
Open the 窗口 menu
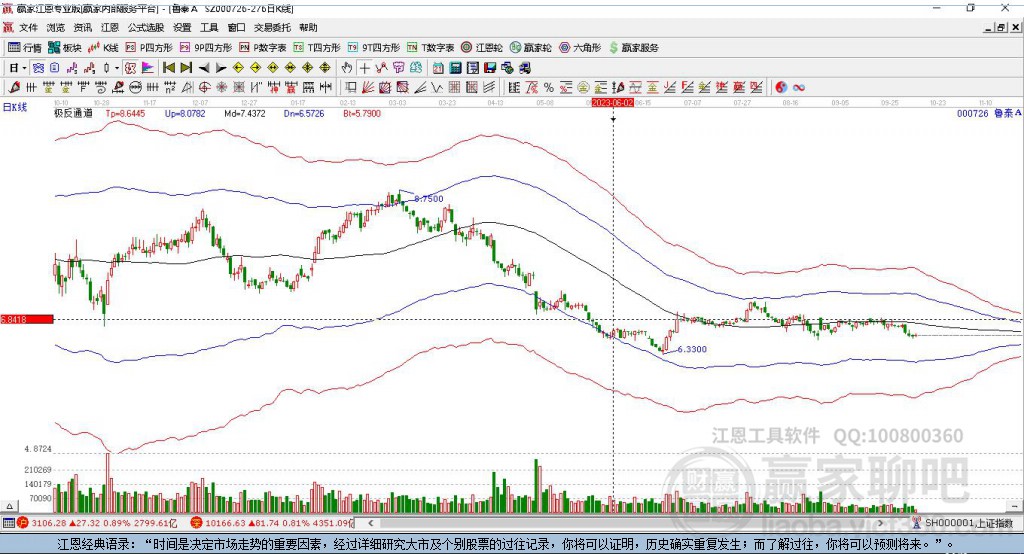(x=236, y=27)
